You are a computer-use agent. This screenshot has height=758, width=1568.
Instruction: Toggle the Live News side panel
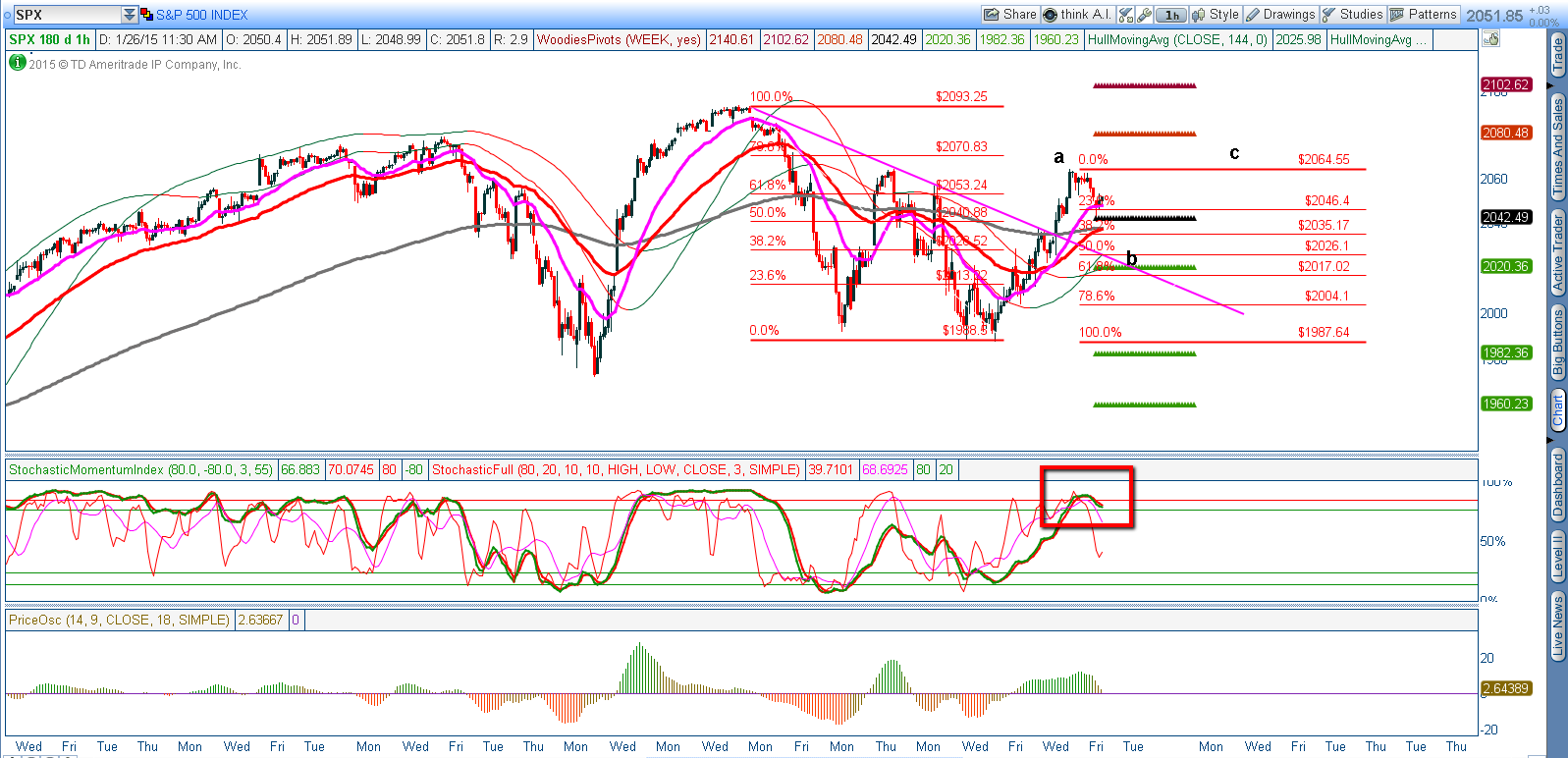pyautogui.click(x=1557, y=625)
